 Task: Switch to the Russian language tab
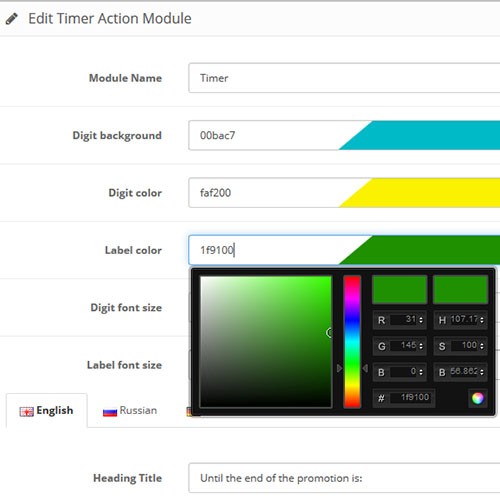[x=130, y=411]
